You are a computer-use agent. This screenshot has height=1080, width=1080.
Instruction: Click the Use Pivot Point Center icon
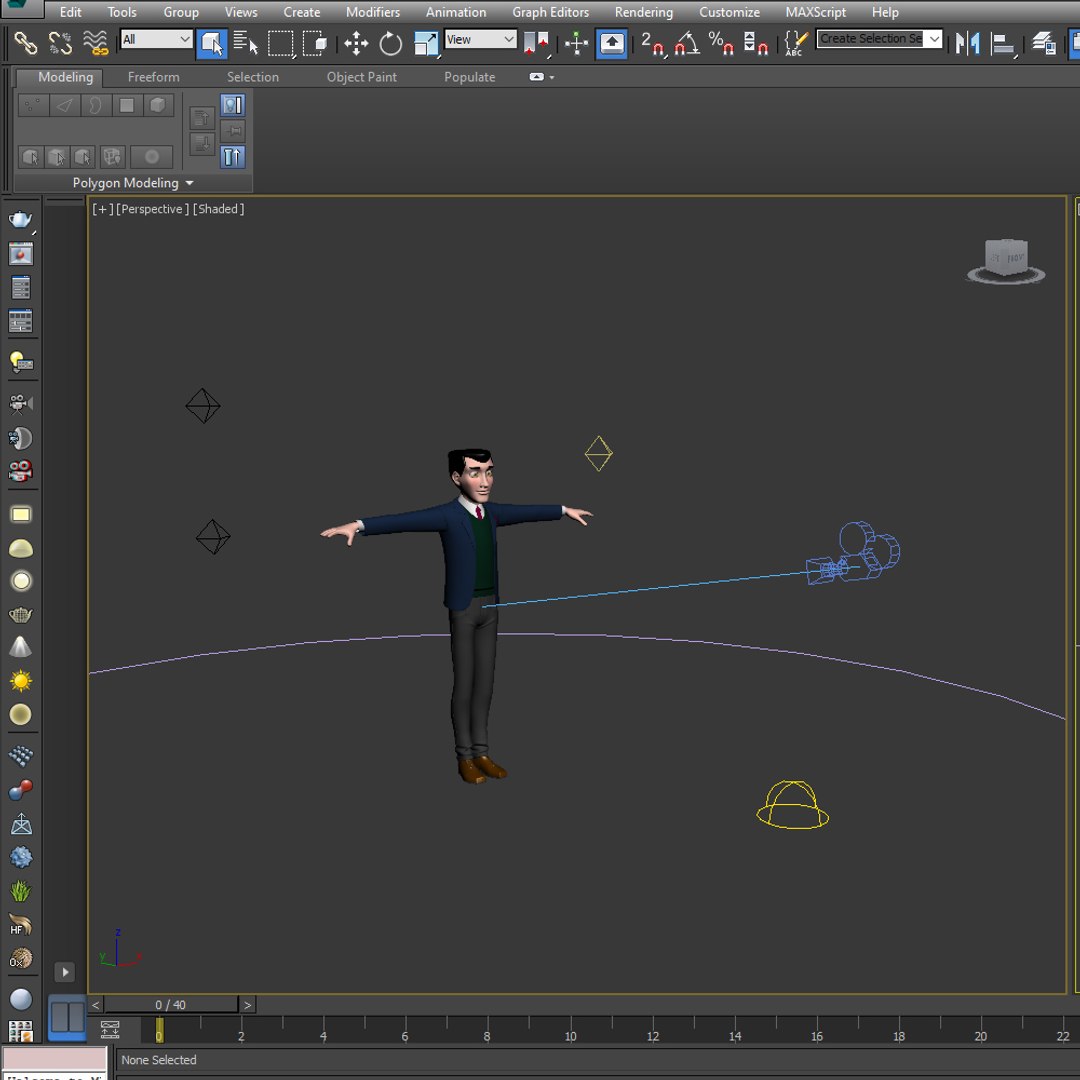(x=536, y=43)
